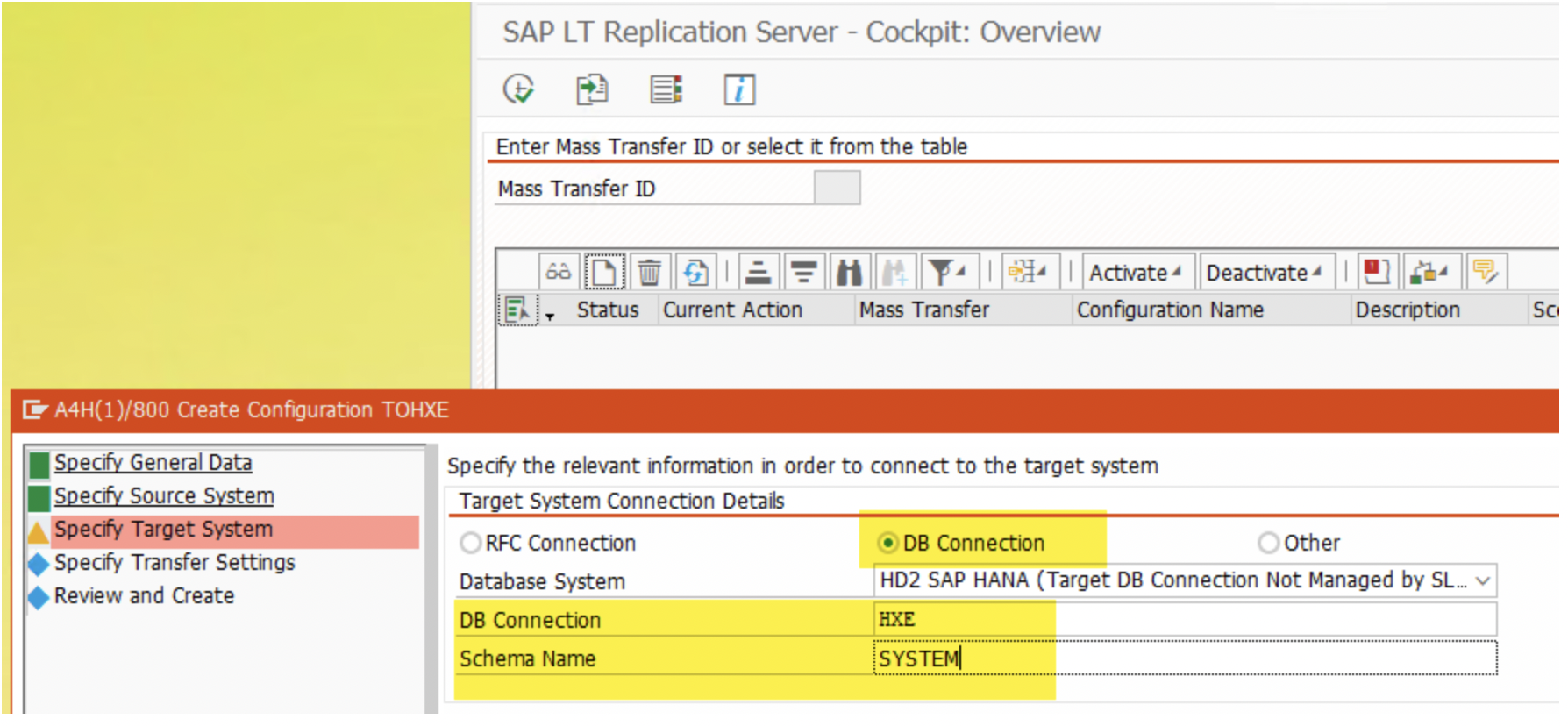Click the Display details glasses icon
Screen dimensions: 1568x726
click(559, 272)
